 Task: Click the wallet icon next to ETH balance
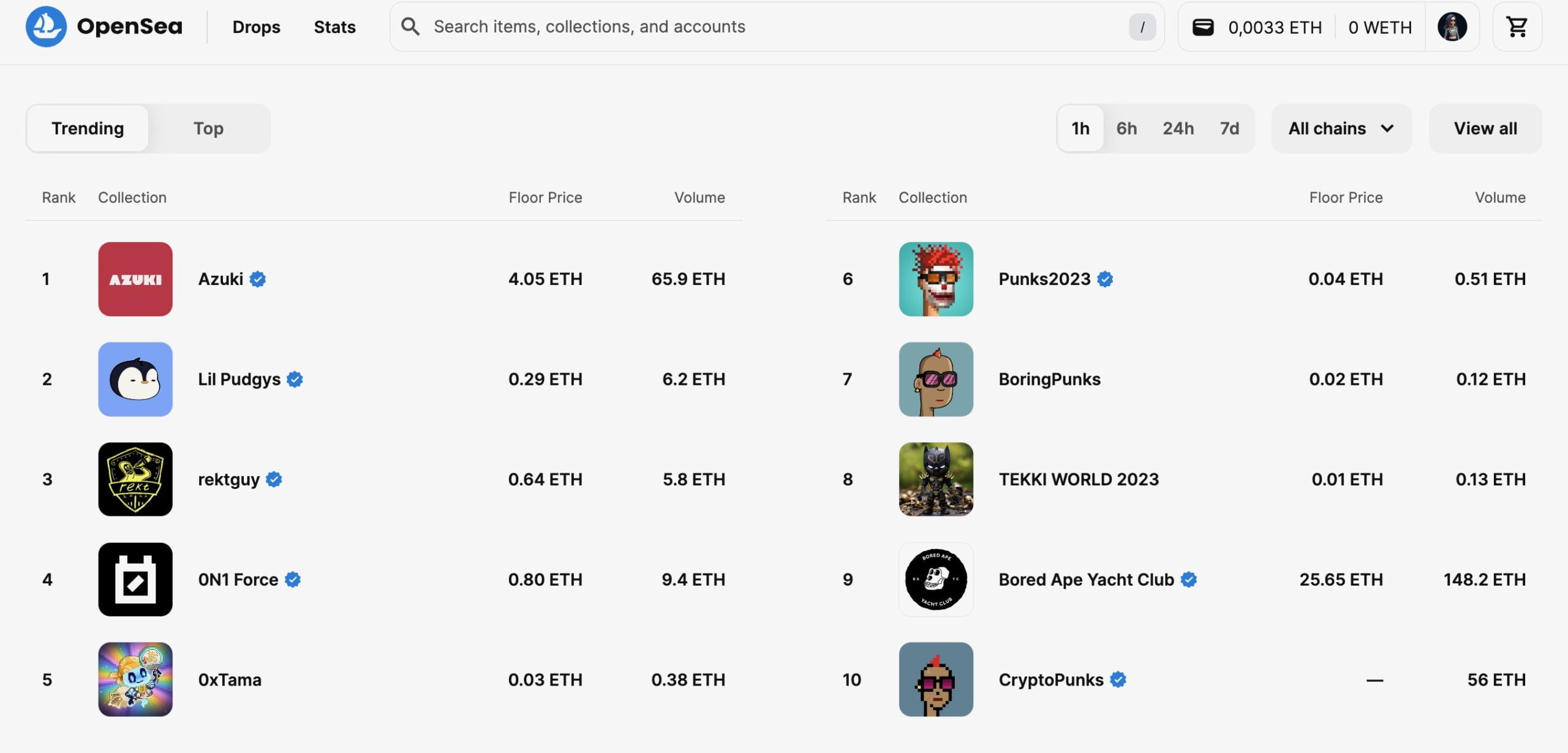(1202, 27)
